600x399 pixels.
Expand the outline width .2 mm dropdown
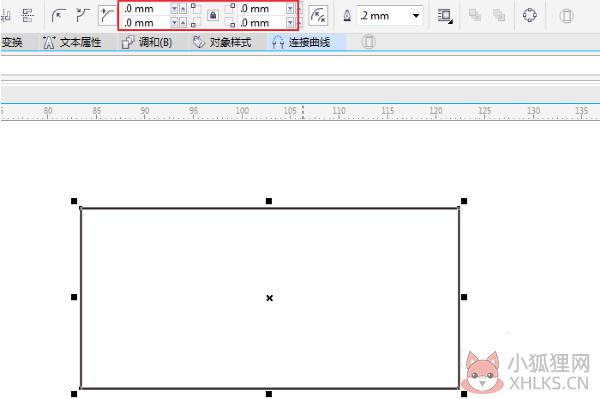tap(416, 16)
